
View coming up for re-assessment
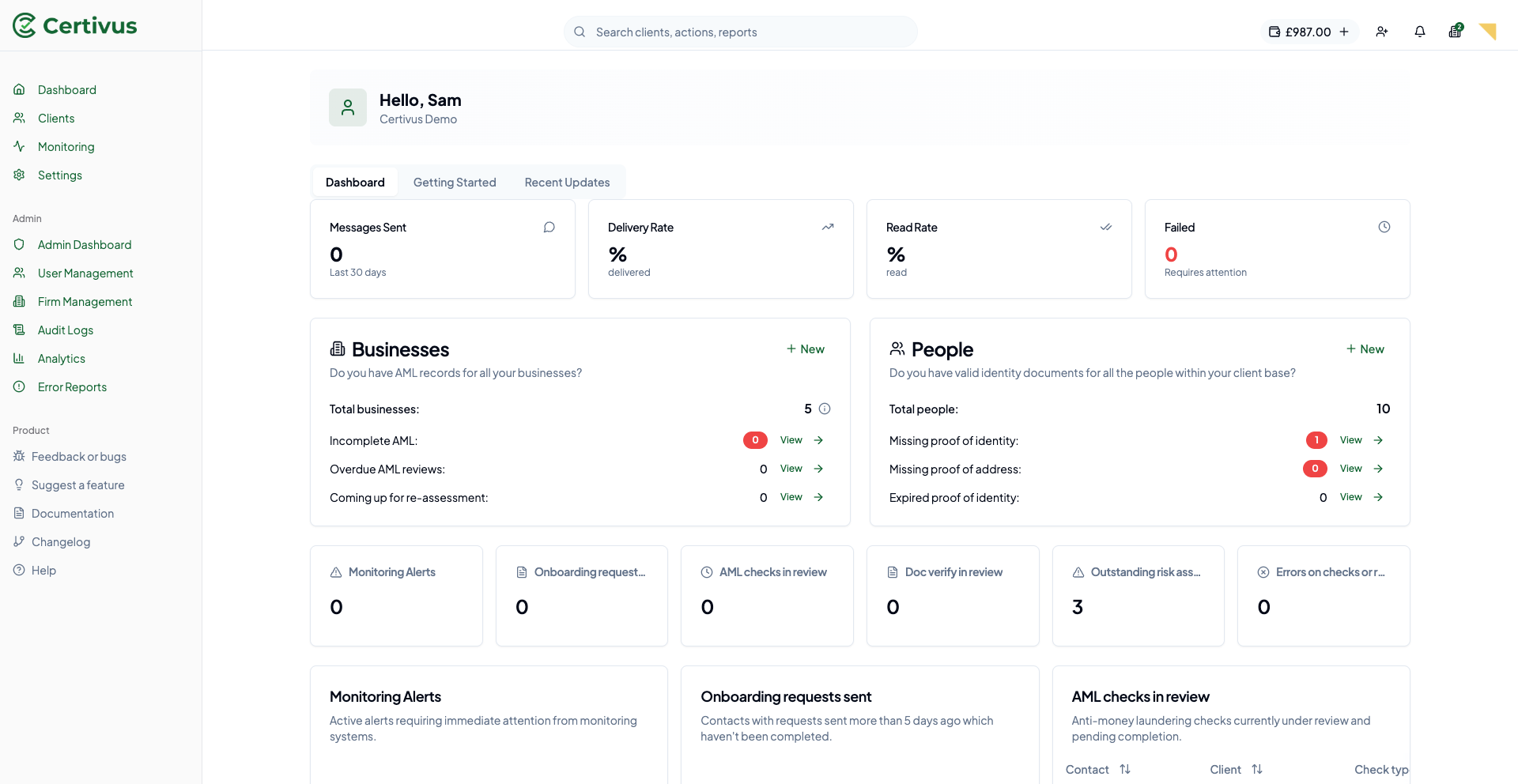pos(802,497)
